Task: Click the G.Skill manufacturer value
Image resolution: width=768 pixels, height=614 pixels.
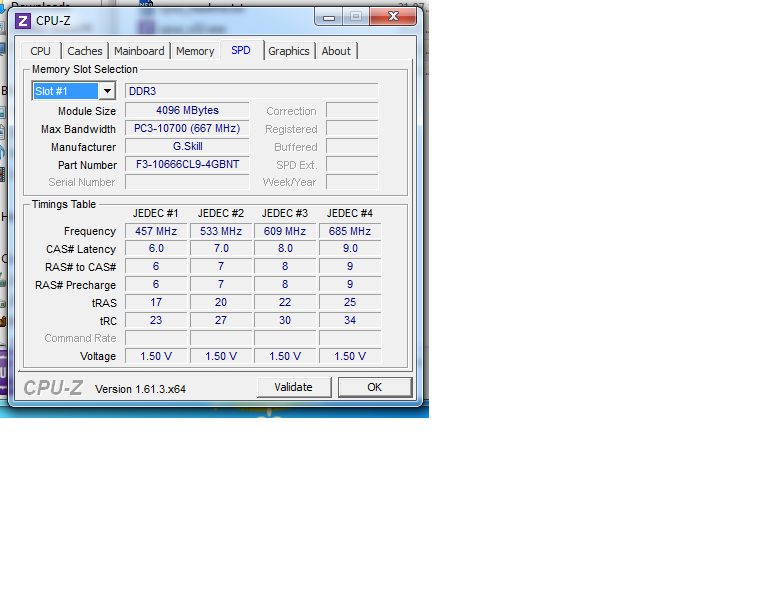Action: 187,146
